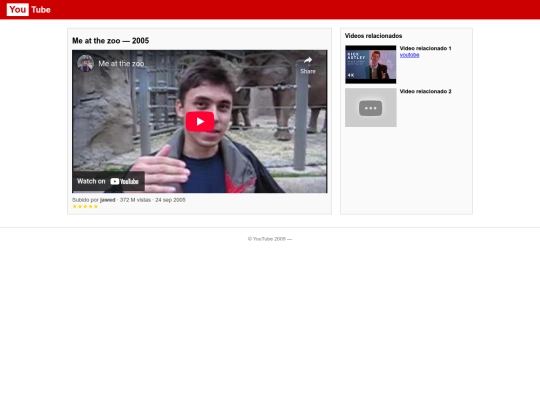Screen dimensions: 540x405
Task: Click the 'Me at the zoo — 2005' heading
Action: coord(111,41)
